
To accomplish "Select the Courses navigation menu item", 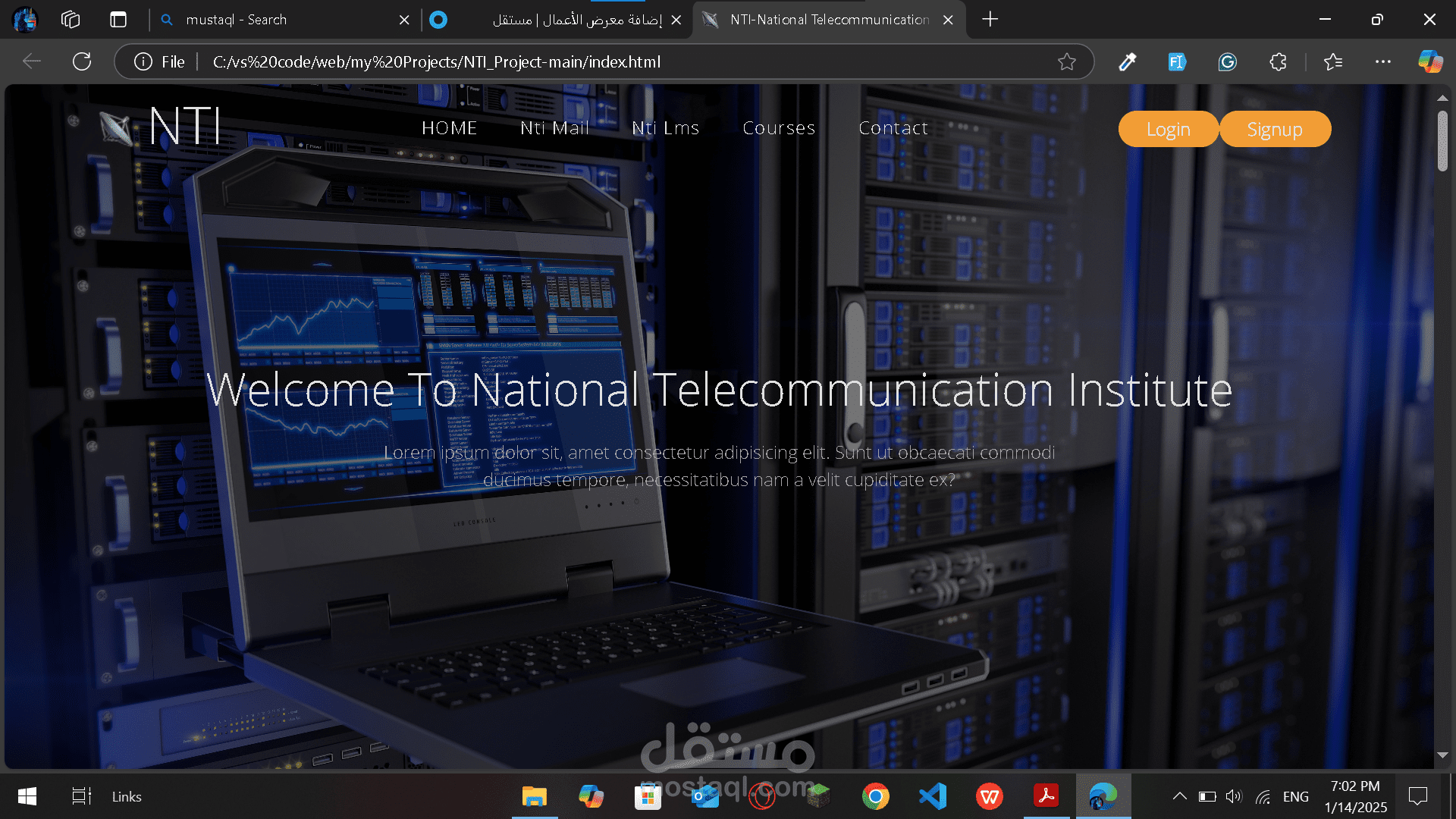I will coord(779,128).
